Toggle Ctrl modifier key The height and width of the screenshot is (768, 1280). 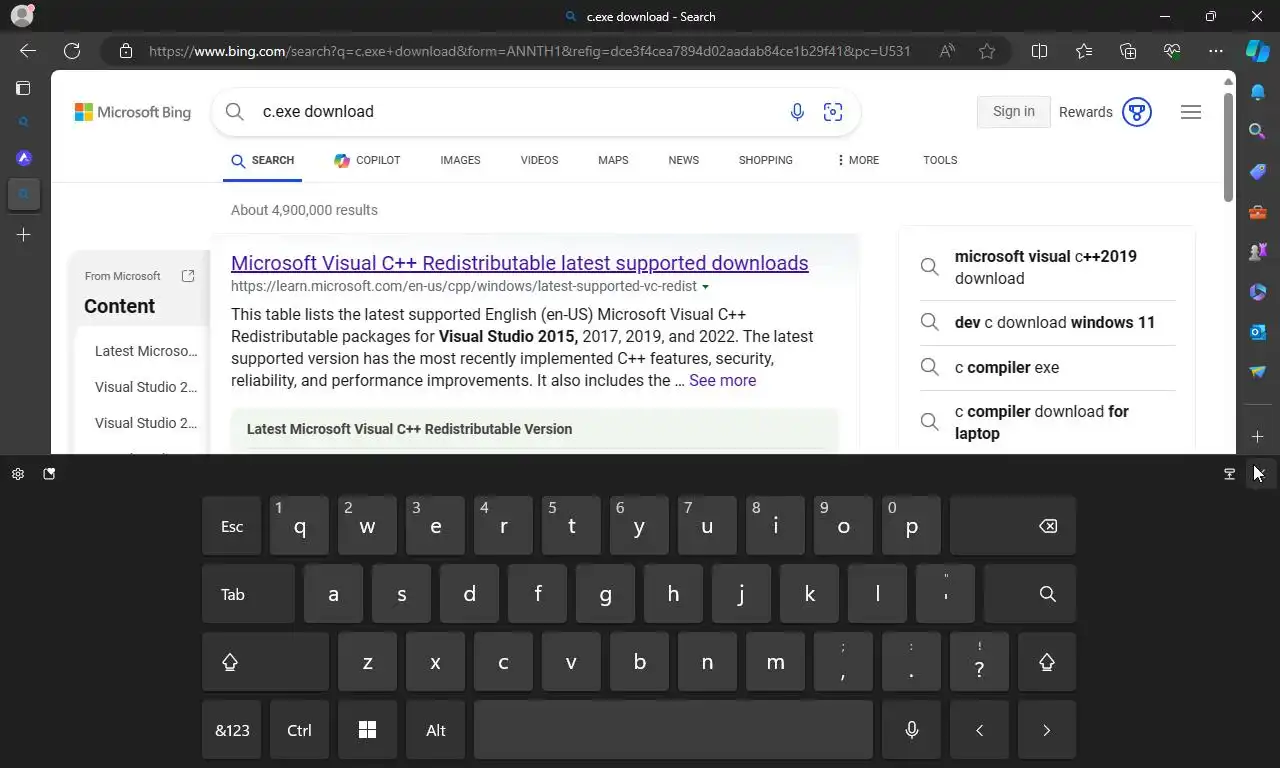299,730
